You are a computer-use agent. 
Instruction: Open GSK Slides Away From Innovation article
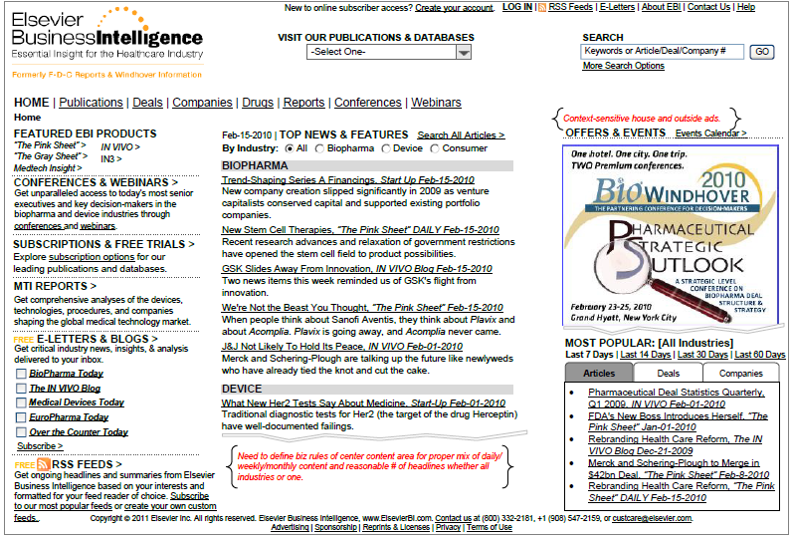pos(357,268)
